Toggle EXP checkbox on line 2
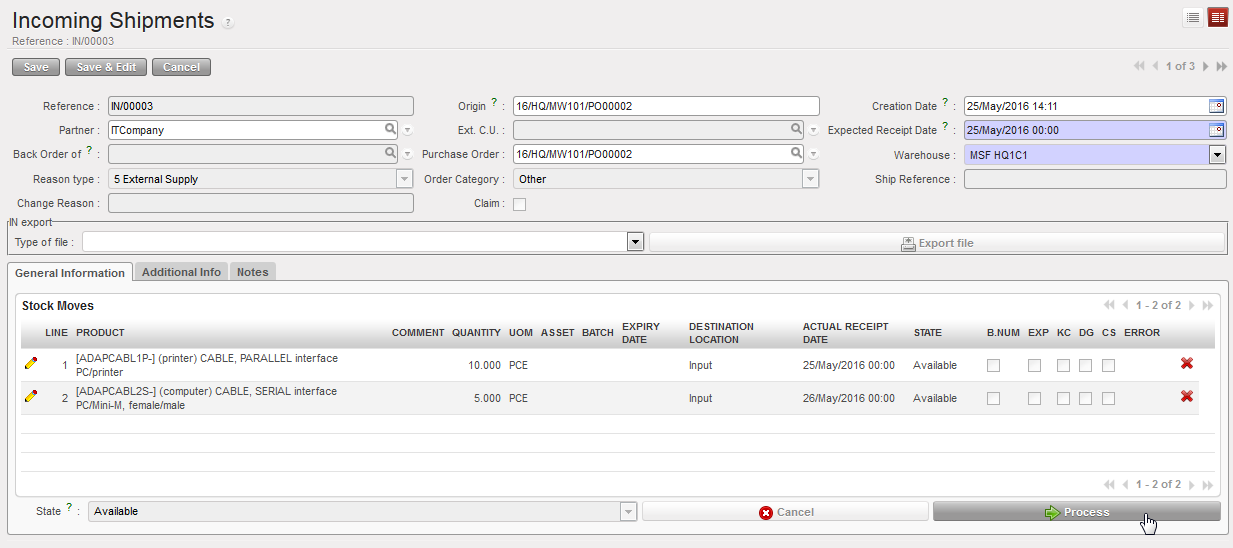 (x=1034, y=398)
